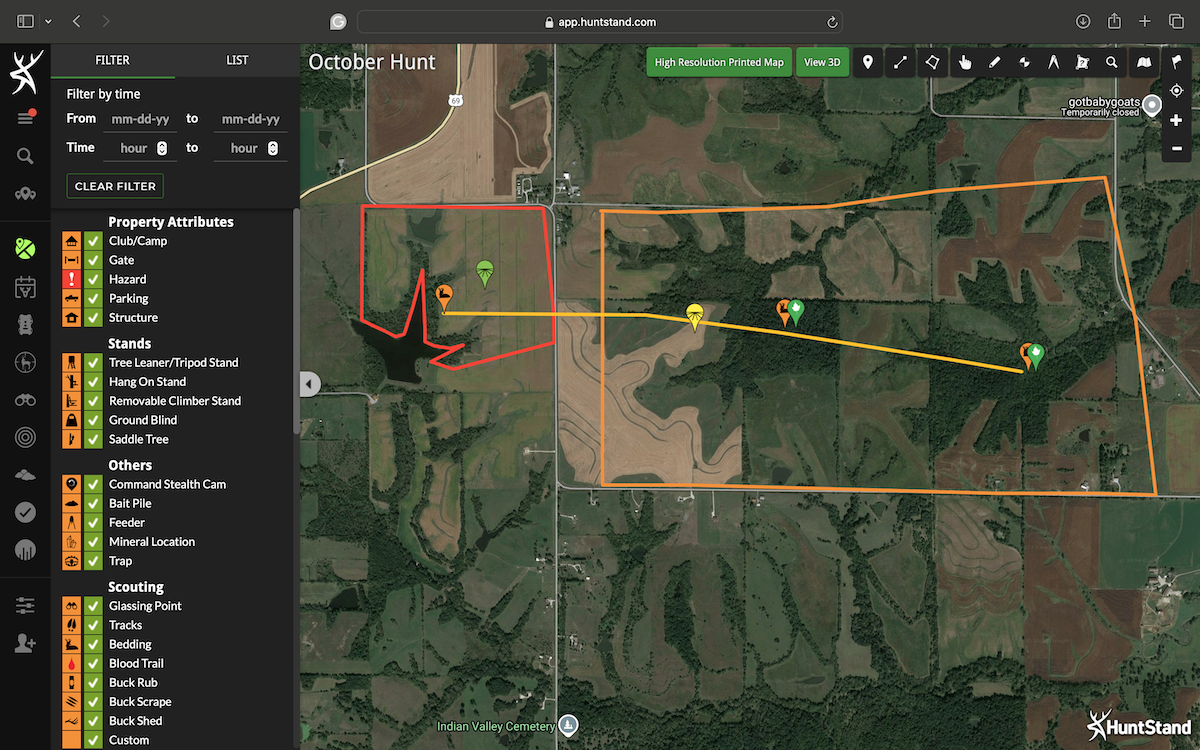Collapse the side panel with arrow handle
1200x750 pixels.
(x=309, y=384)
